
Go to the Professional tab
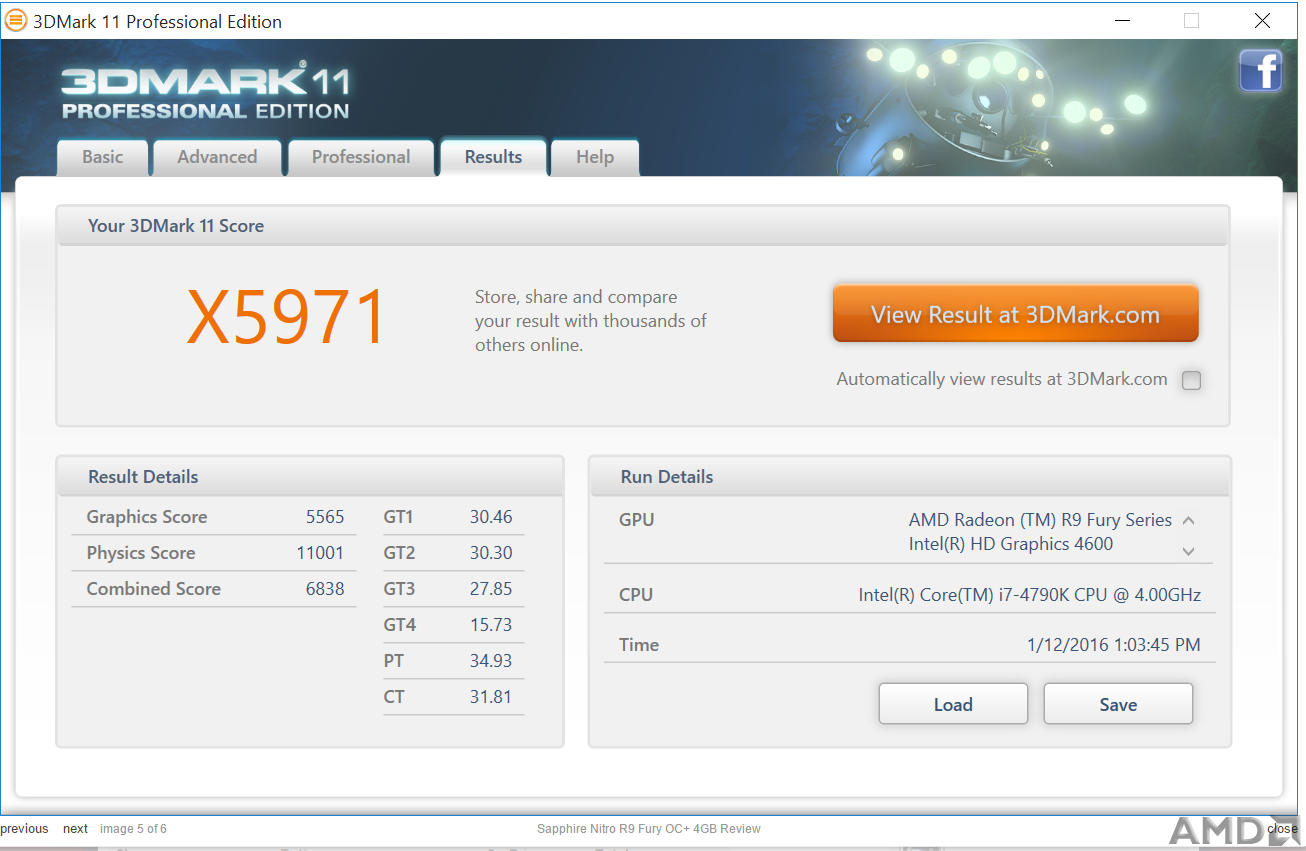[x=361, y=157]
